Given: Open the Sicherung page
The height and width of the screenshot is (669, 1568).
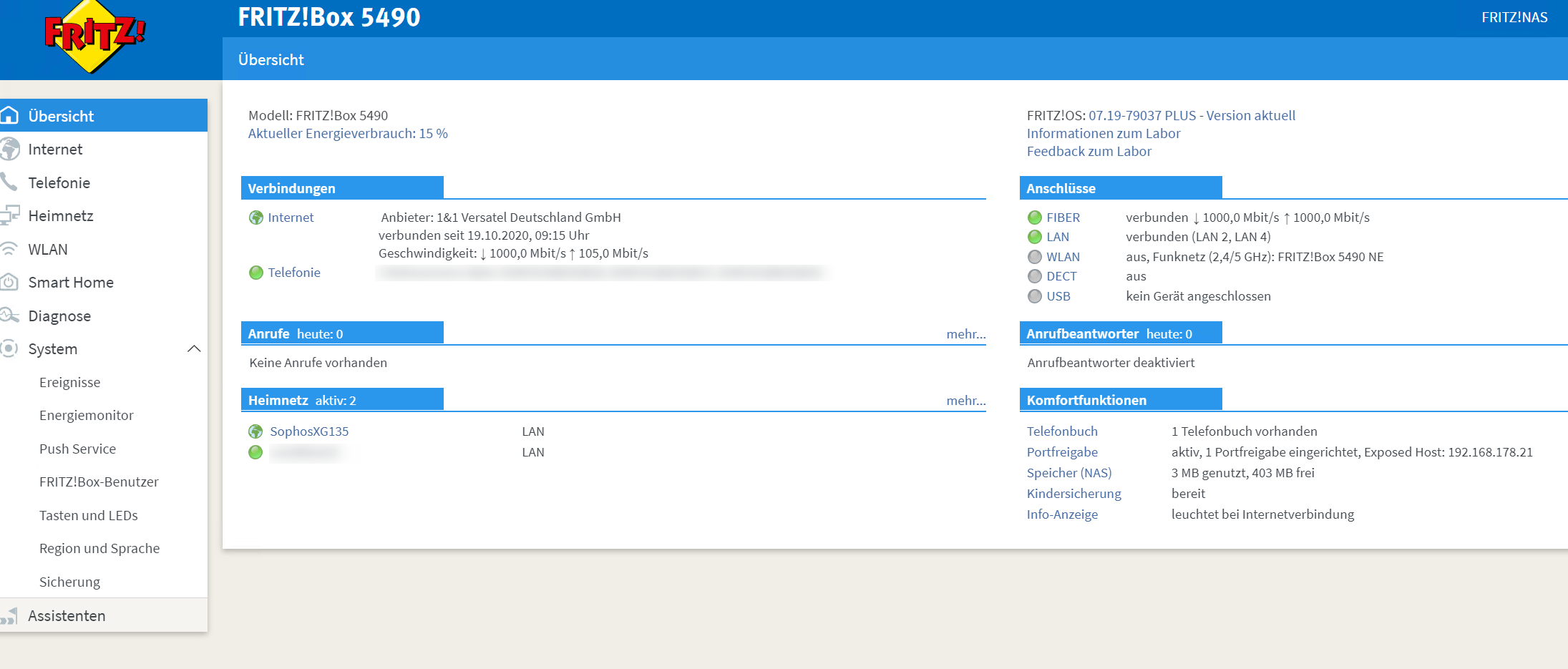Looking at the screenshot, I should point(70,582).
